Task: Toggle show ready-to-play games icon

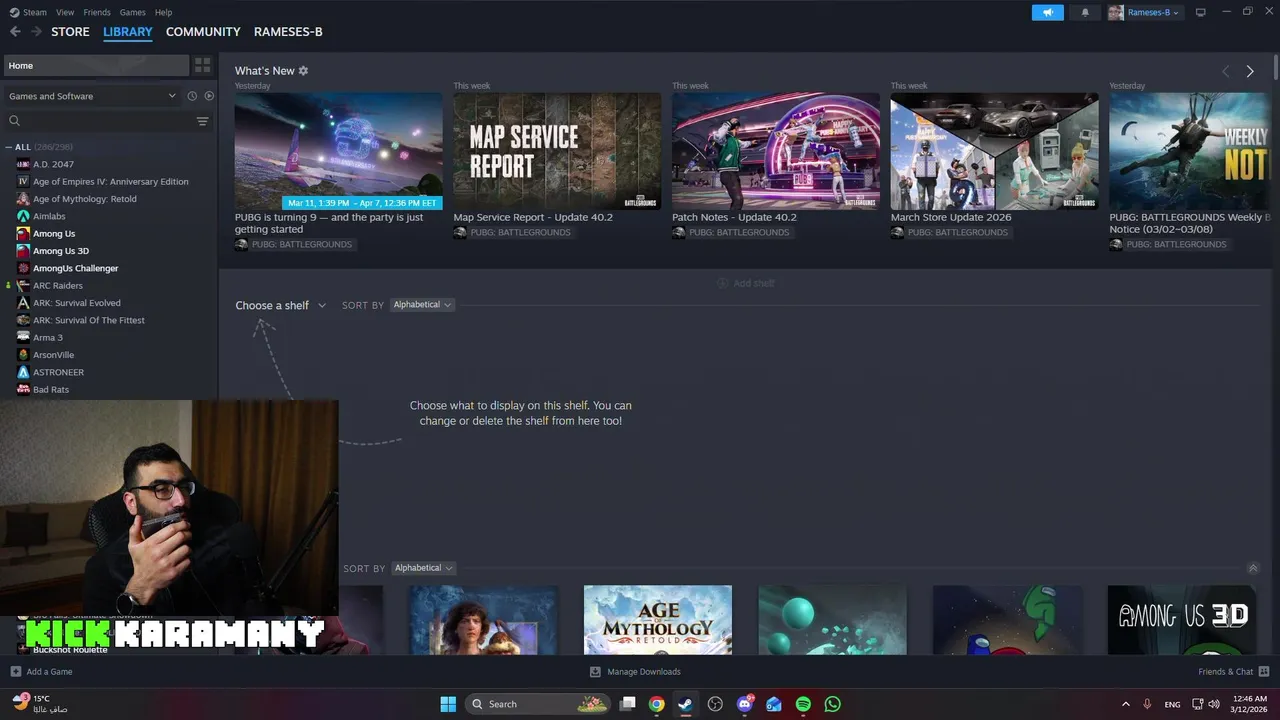Action: click(209, 96)
